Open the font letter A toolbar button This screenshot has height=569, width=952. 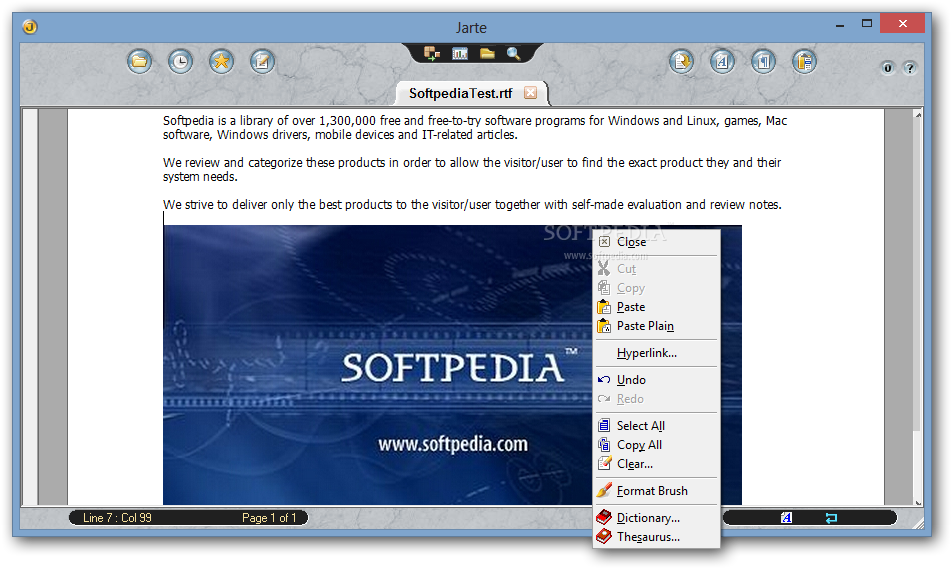[x=722, y=61]
